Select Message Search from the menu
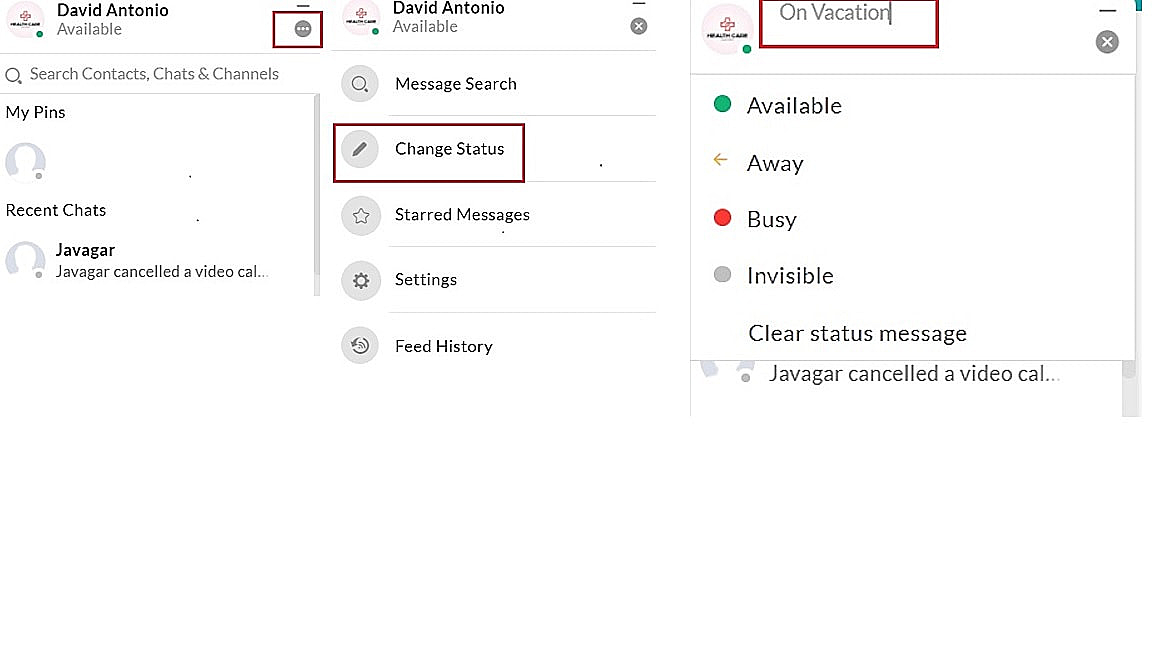The height and width of the screenshot is (648, 1152). pyautogui.click(x=456, y=83)
